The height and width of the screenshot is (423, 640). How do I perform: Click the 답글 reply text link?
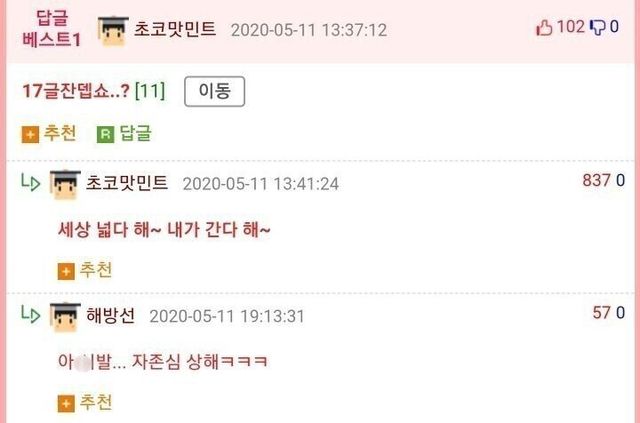click(135, 134)
